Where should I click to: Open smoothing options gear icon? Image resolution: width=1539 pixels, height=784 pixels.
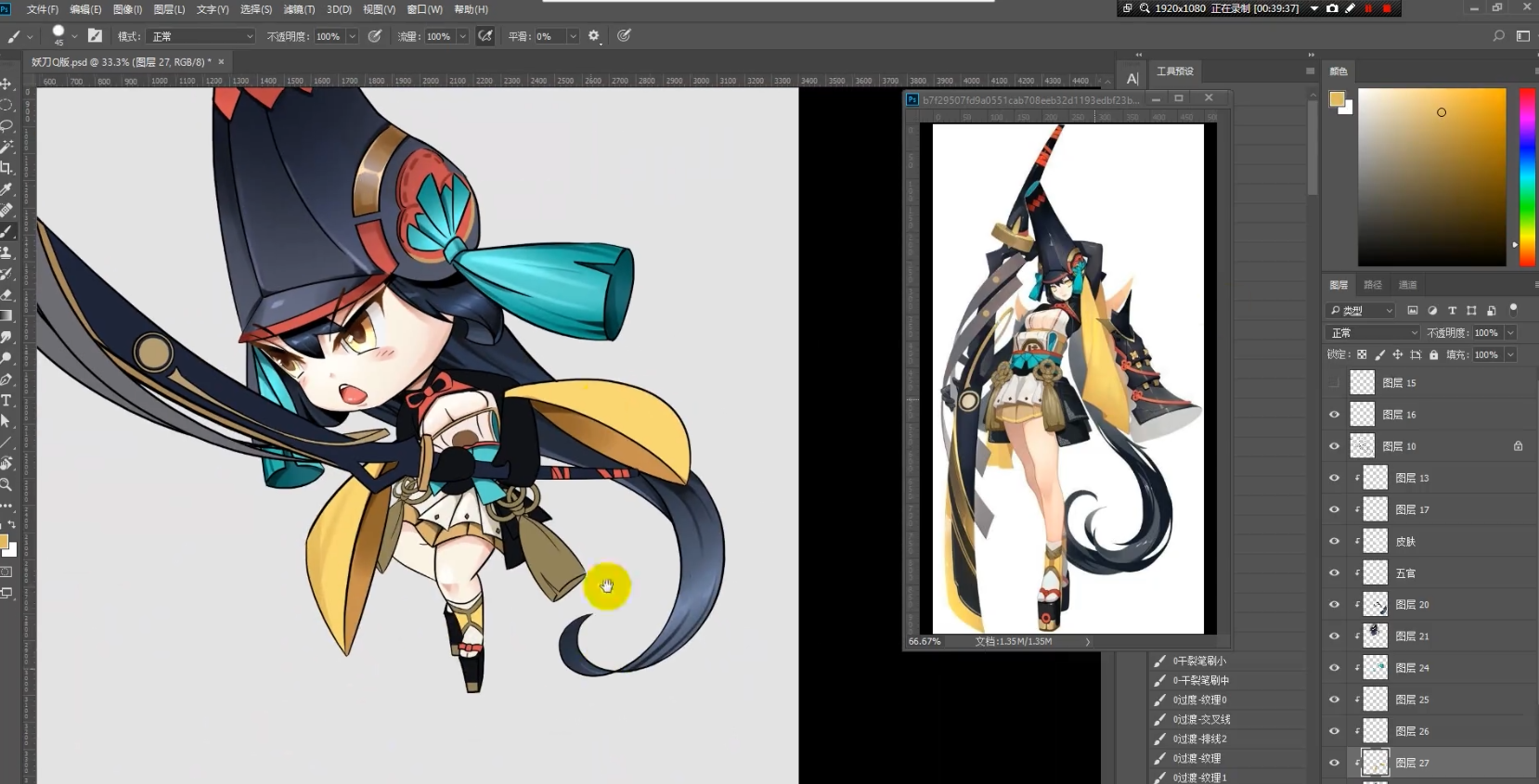click(x=594, y=35)
